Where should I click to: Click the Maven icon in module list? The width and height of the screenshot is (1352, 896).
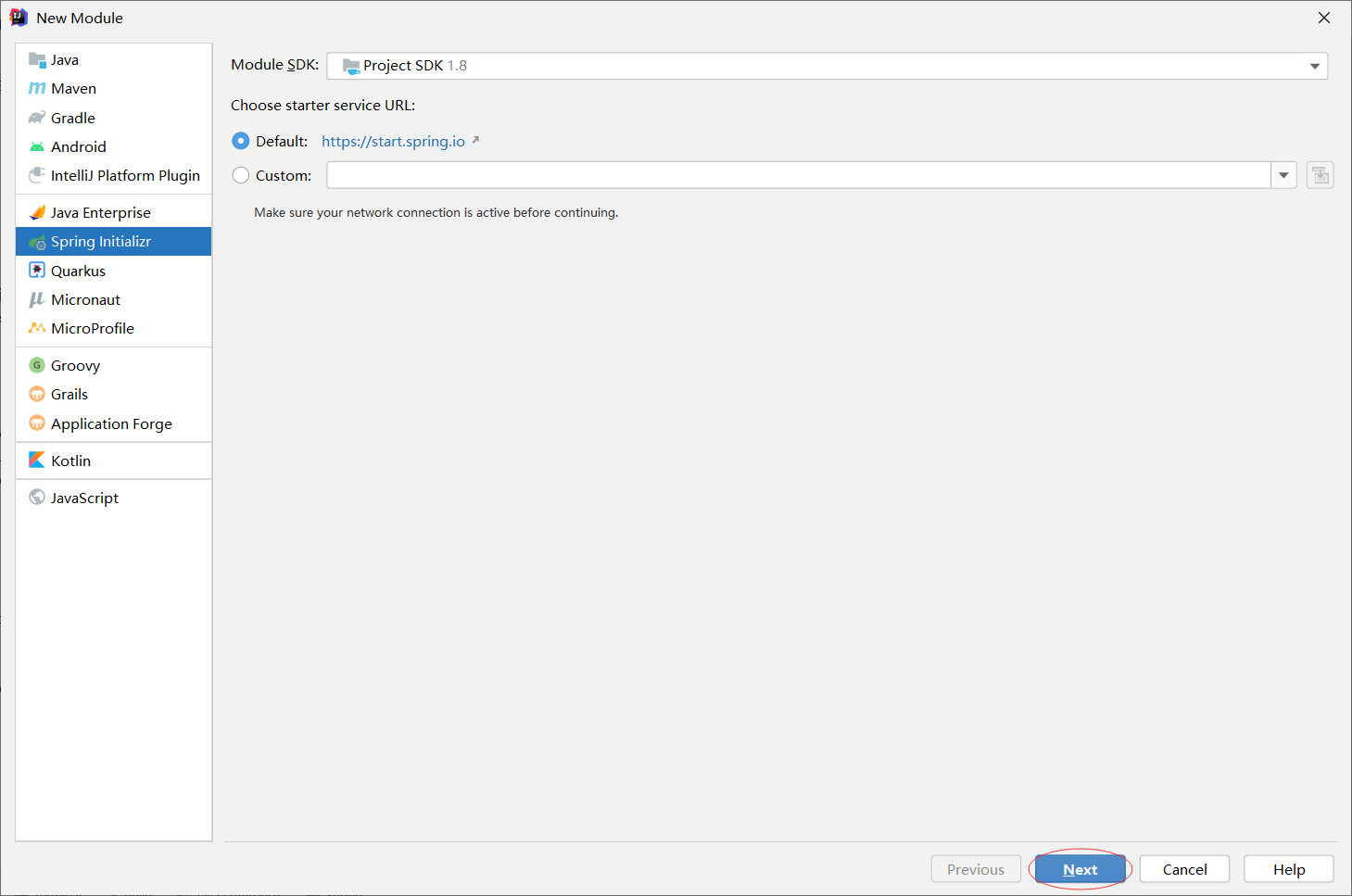37,89
